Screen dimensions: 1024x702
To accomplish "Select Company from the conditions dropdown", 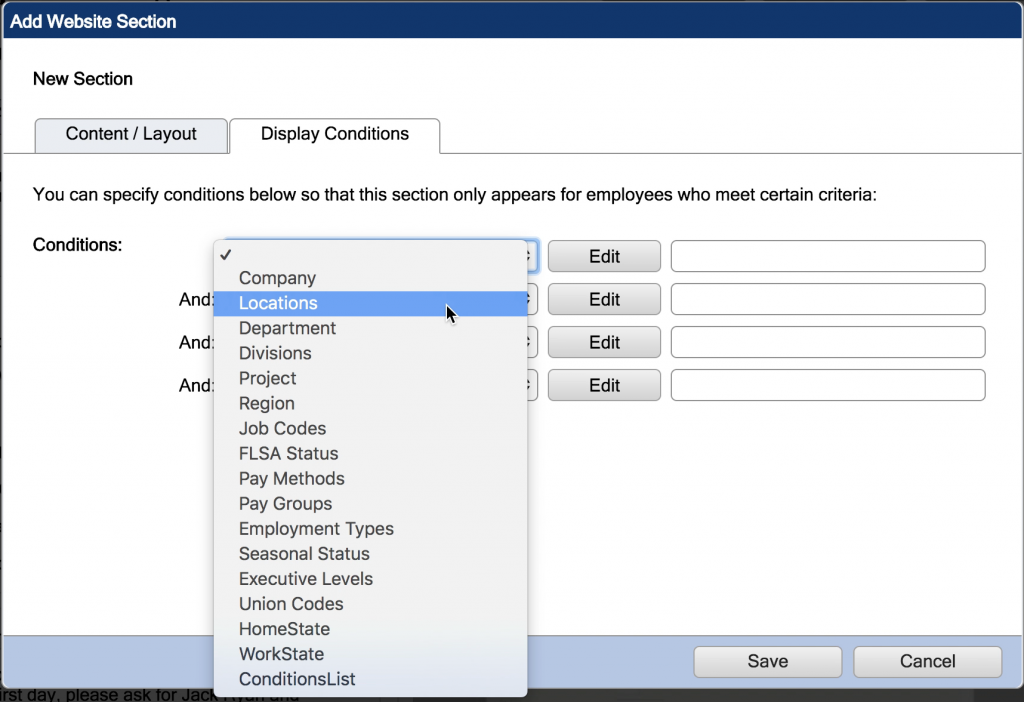I will [277, 278].
